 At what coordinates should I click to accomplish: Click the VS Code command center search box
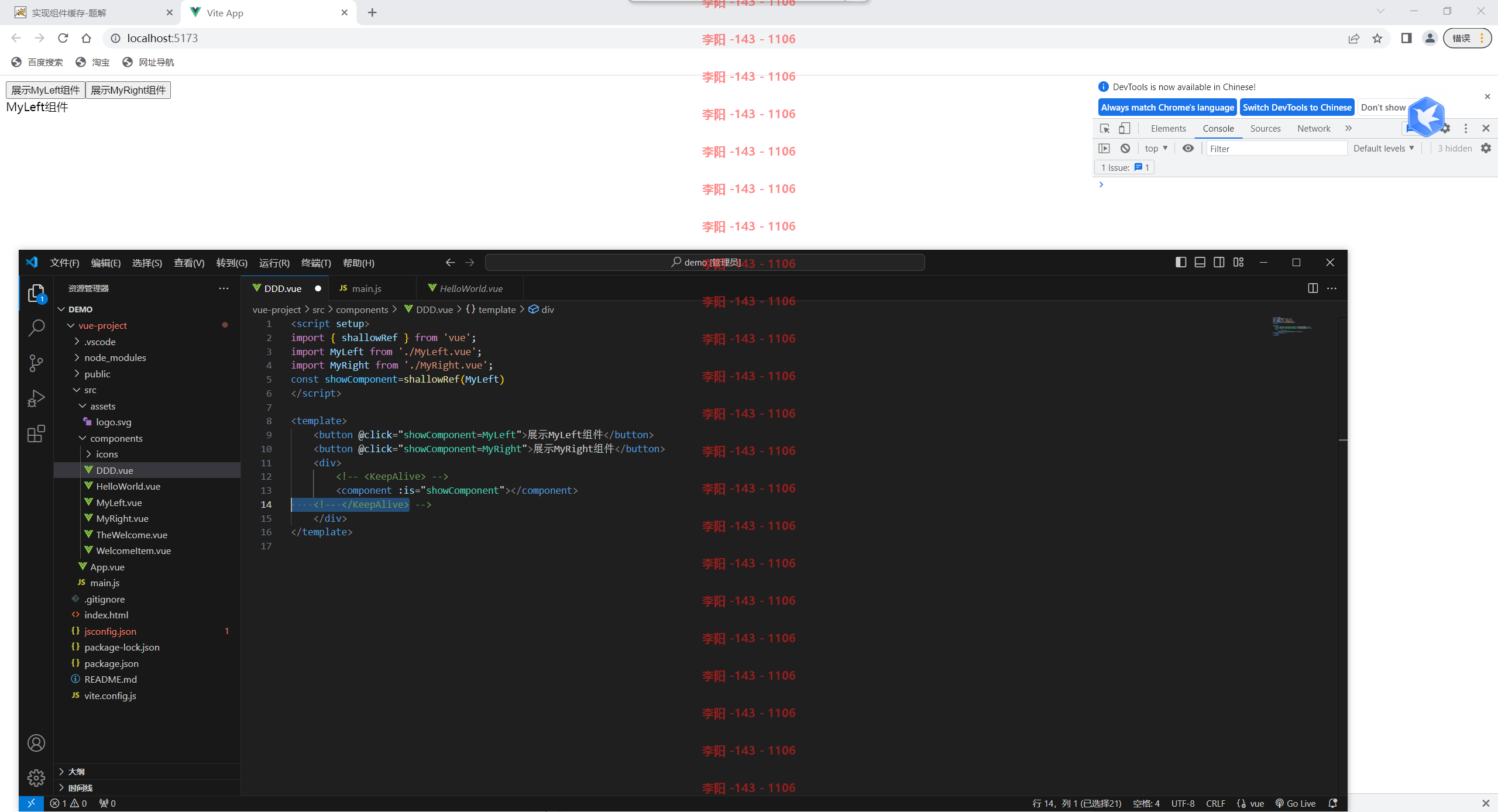(705, 263)
